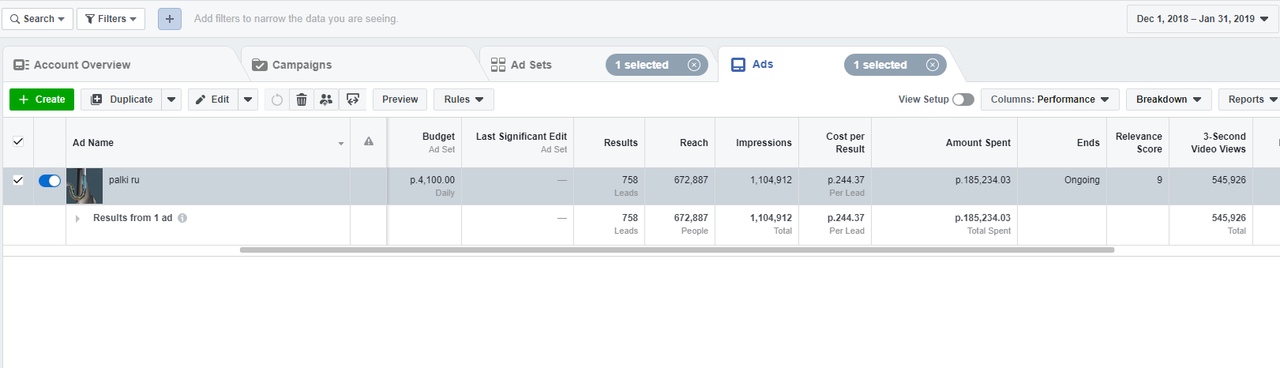The width and height of the screenshot is (1280, 368).
Task: Click the green Create button
Action: click(42, 99)
